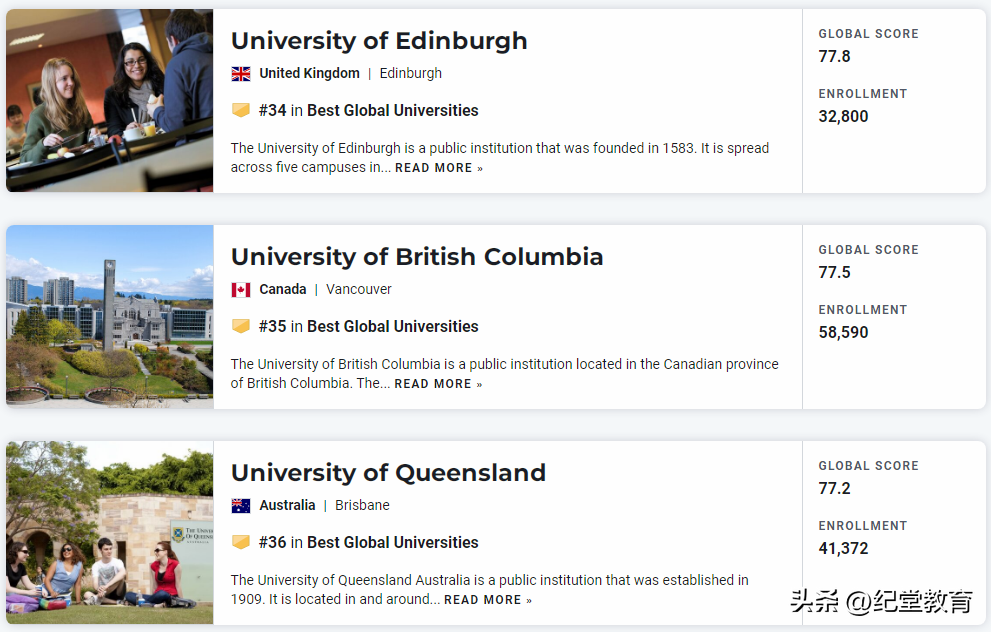991x632 pixels.
Task: Click the Canada flag icon
Action: click(241, 290)
